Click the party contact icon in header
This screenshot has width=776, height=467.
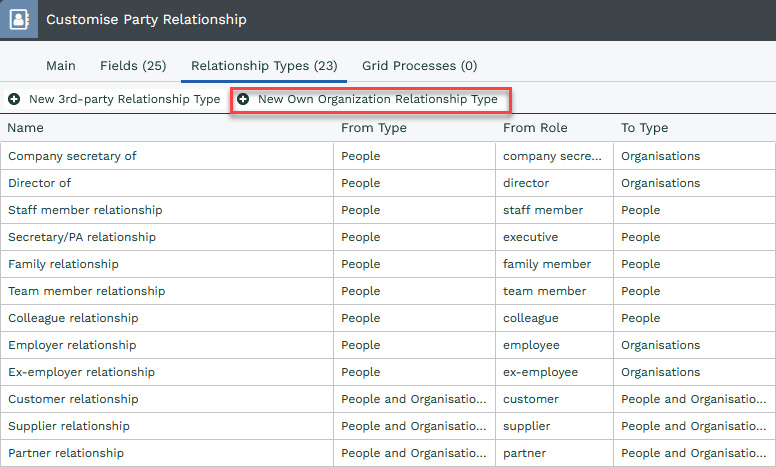tap(19, 19)
